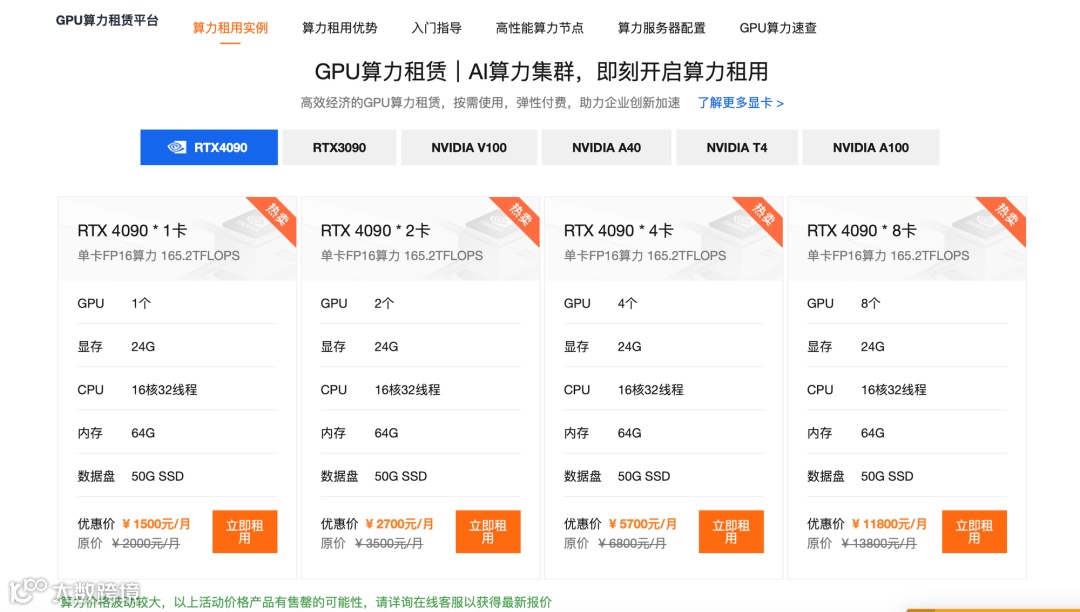This screenshot has height=612, width=1080.
Task: Switch to the RTX3090 tab
Action: tap(339, 147)
